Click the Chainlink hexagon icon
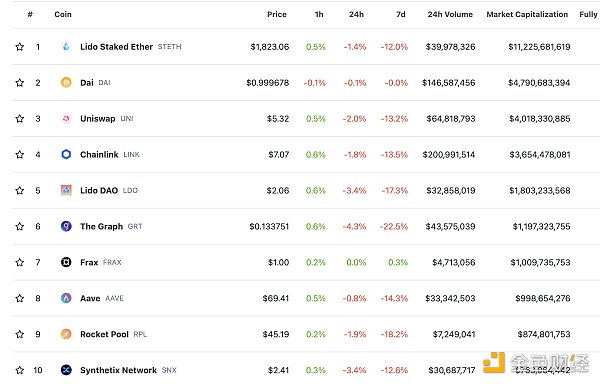The width and height of the screenshot is (600, 384). click(66, 155)
